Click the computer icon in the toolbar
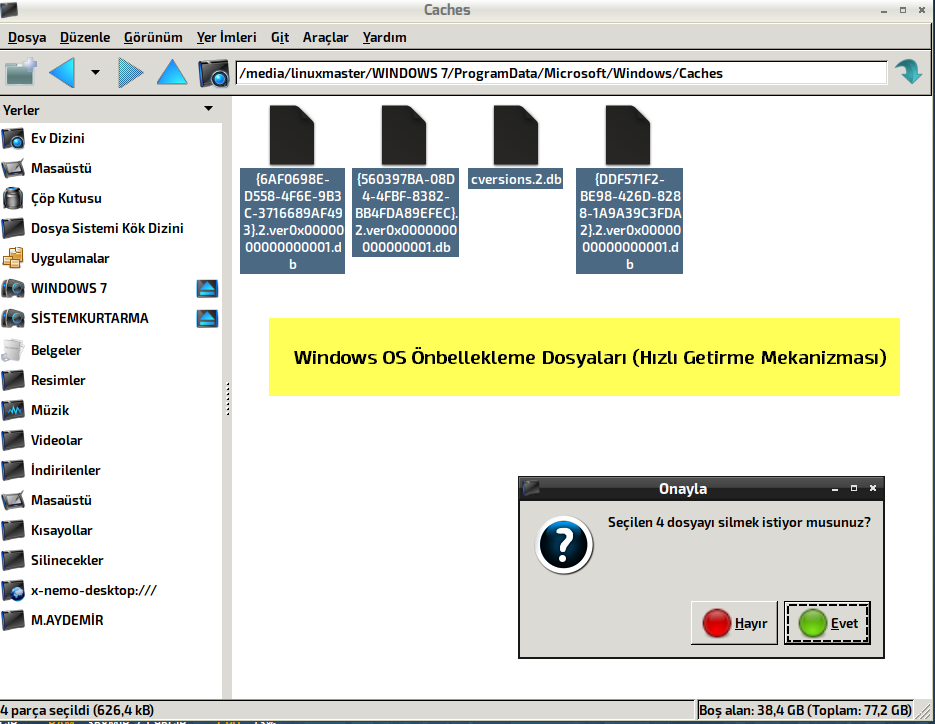This screenshot has width=935, height=724. 213,73
